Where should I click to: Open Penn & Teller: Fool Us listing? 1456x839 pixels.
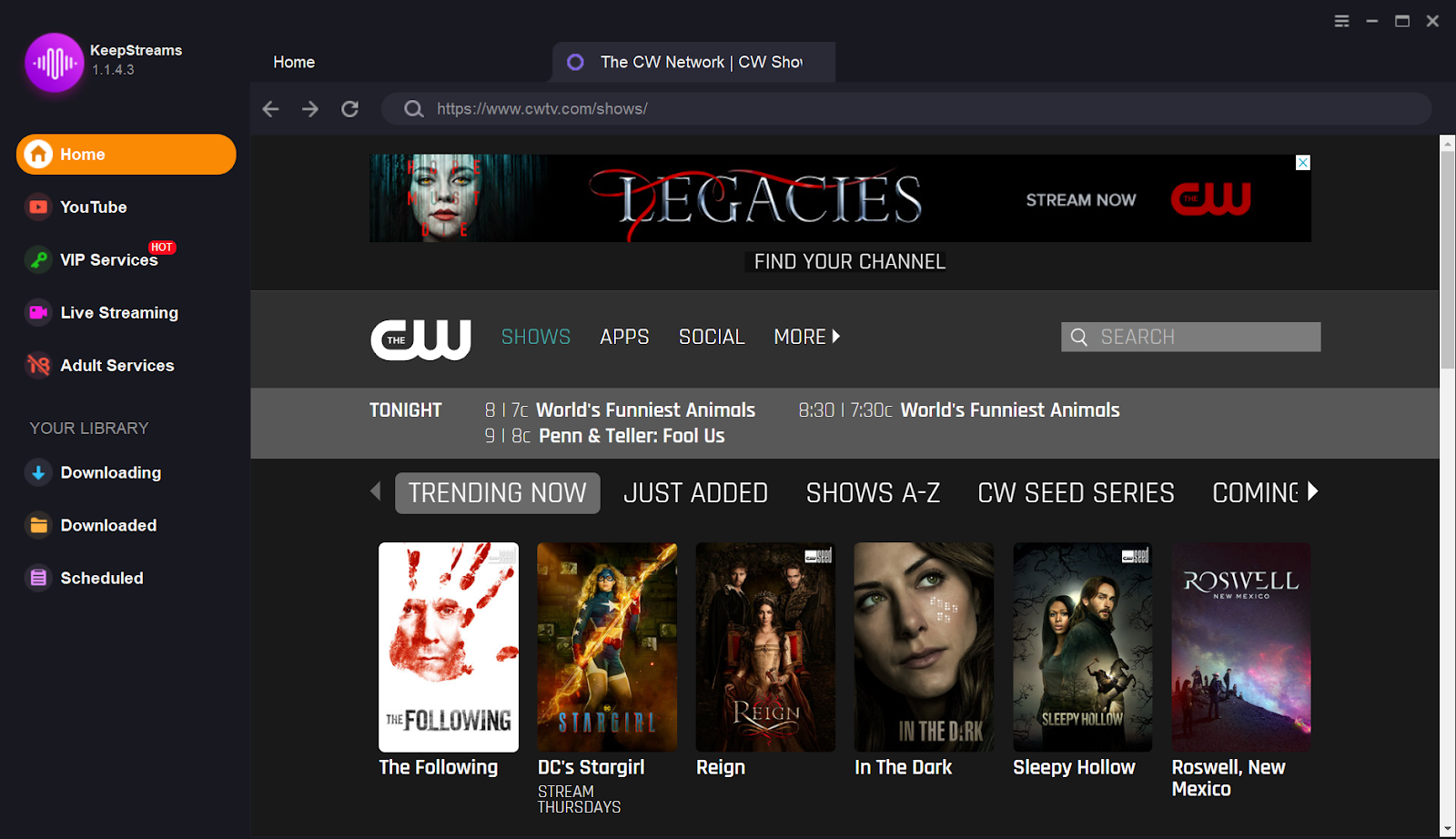tap(604, 437)
